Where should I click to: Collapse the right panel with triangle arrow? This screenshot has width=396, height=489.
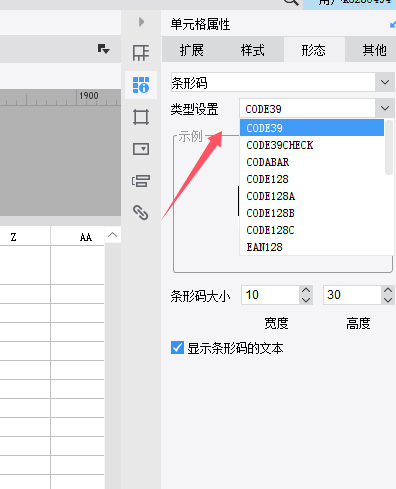(141, 22)
